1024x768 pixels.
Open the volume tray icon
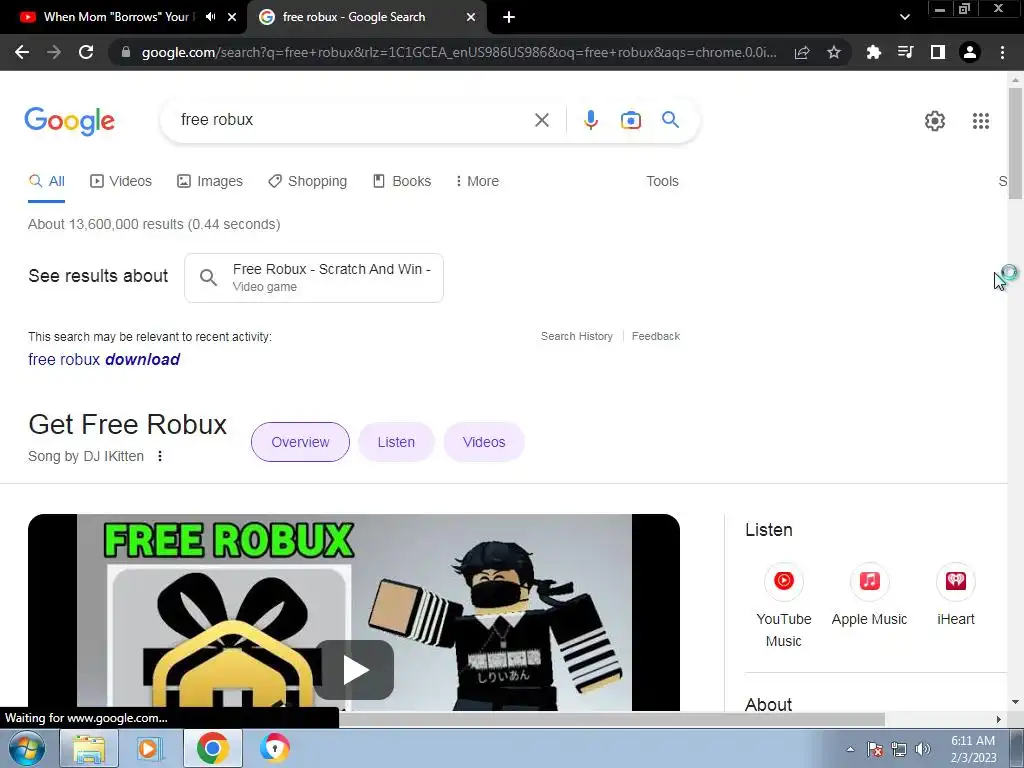923,749
